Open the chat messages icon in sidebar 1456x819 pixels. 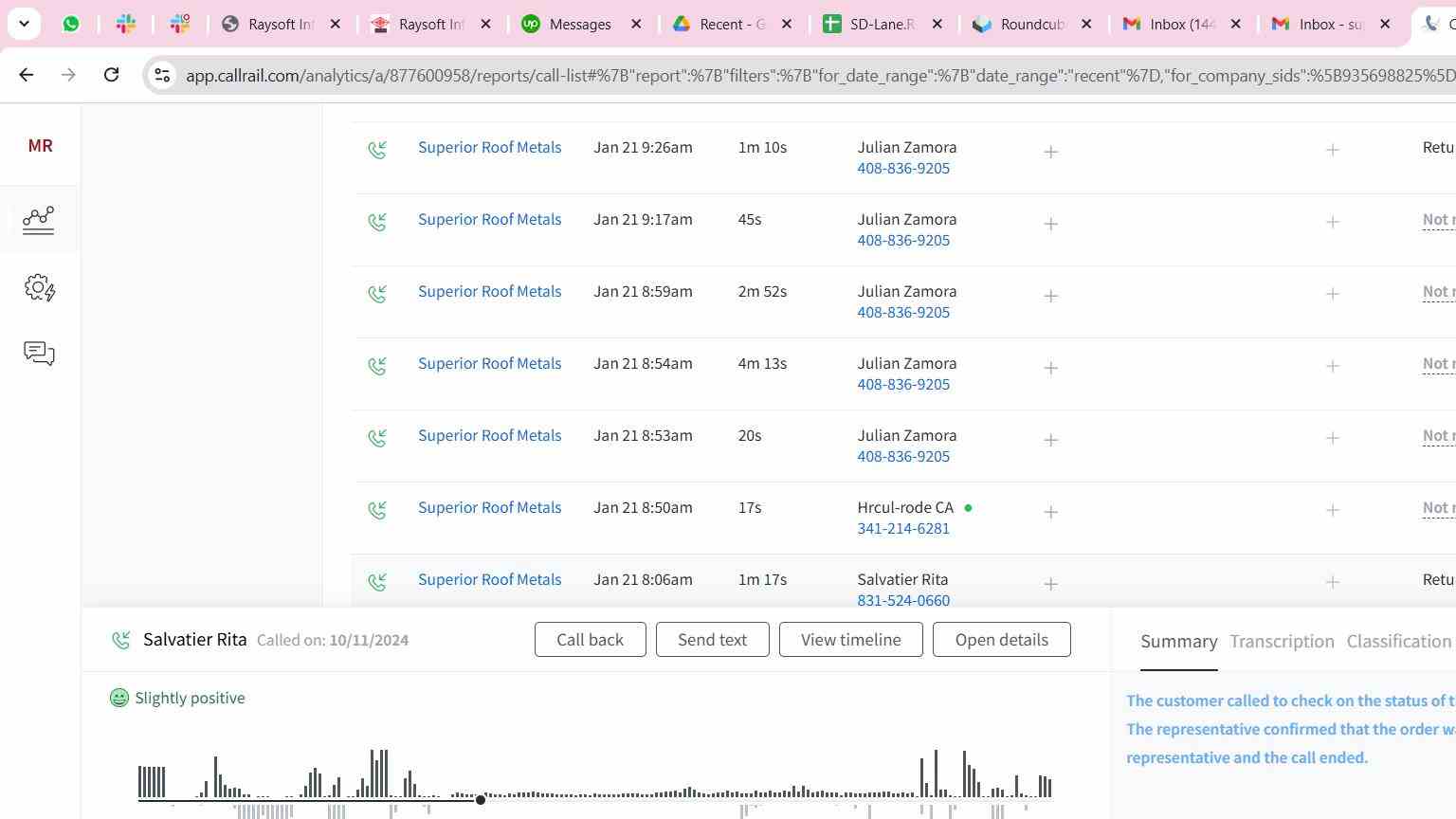coord(39,354)
